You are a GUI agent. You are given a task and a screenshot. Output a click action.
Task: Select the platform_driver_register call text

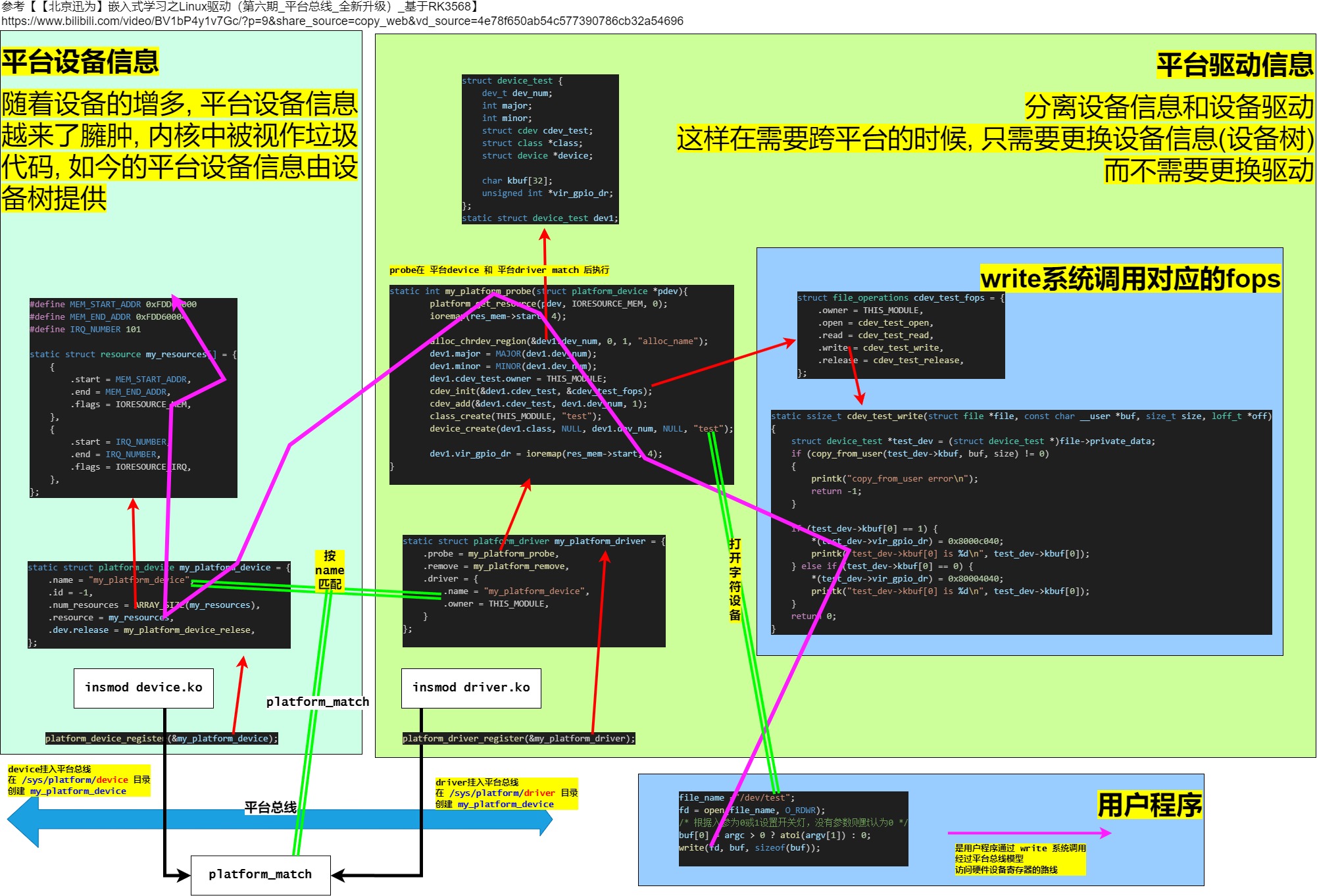(518, 739)
